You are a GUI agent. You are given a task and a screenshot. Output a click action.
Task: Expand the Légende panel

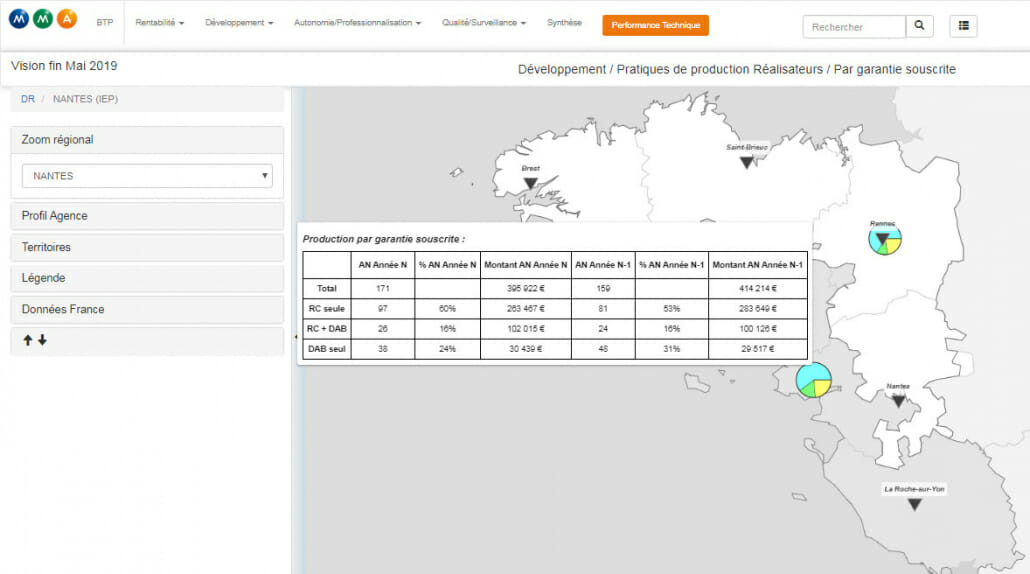[147, 278]
